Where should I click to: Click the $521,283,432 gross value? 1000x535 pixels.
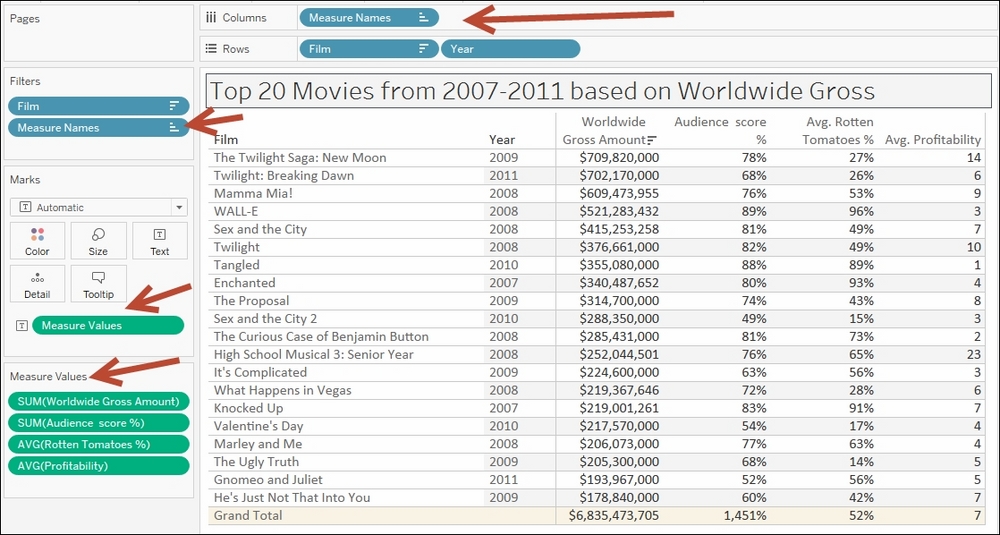coord(619,211)
